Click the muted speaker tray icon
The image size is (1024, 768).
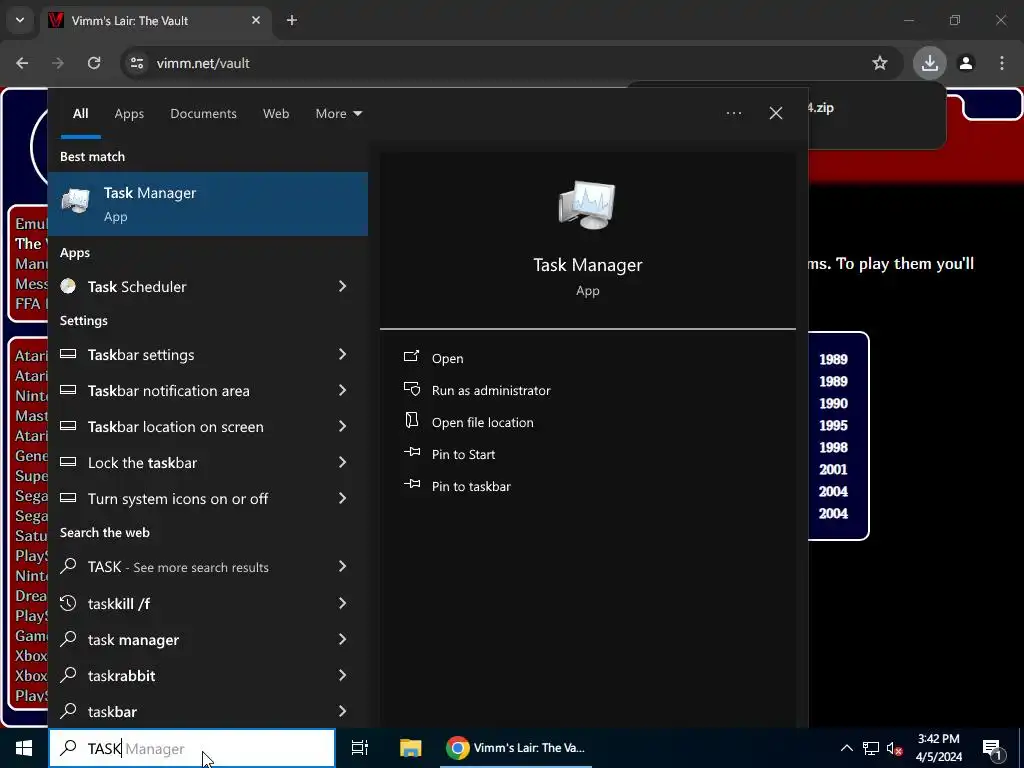point(895,748)
